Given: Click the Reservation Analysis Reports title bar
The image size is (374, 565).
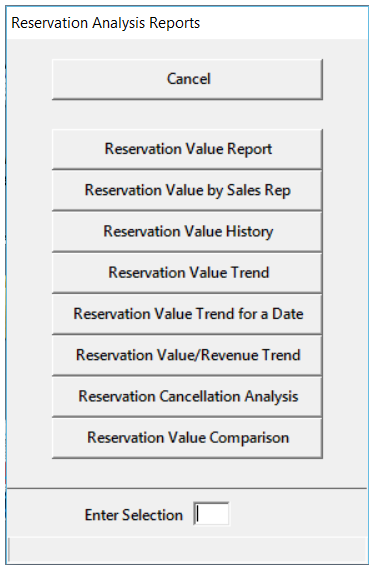Looking at the screenshot, I should point(187,23).
